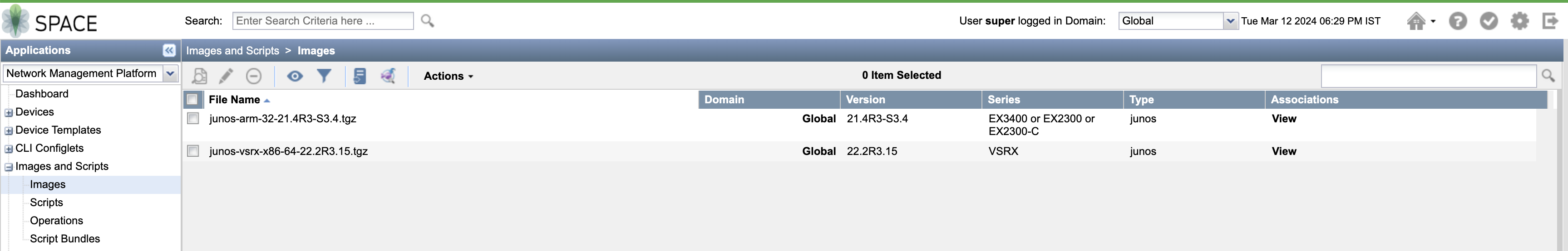Expand the Devices tree node
1568x251 pixels.
9,112
